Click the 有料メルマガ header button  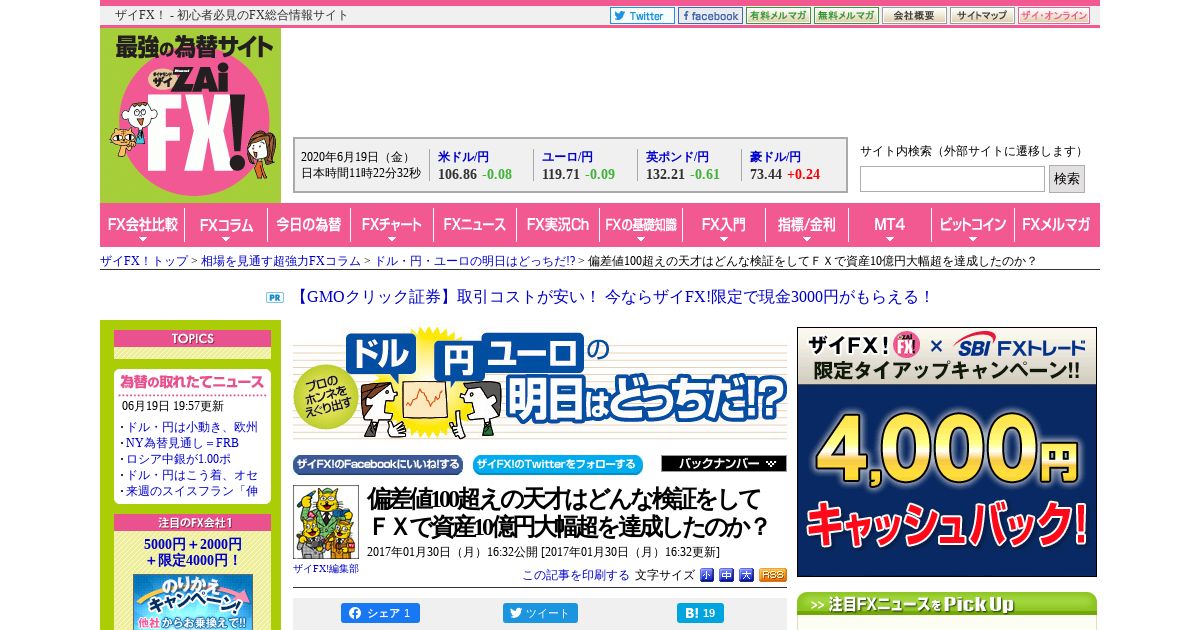778,16
